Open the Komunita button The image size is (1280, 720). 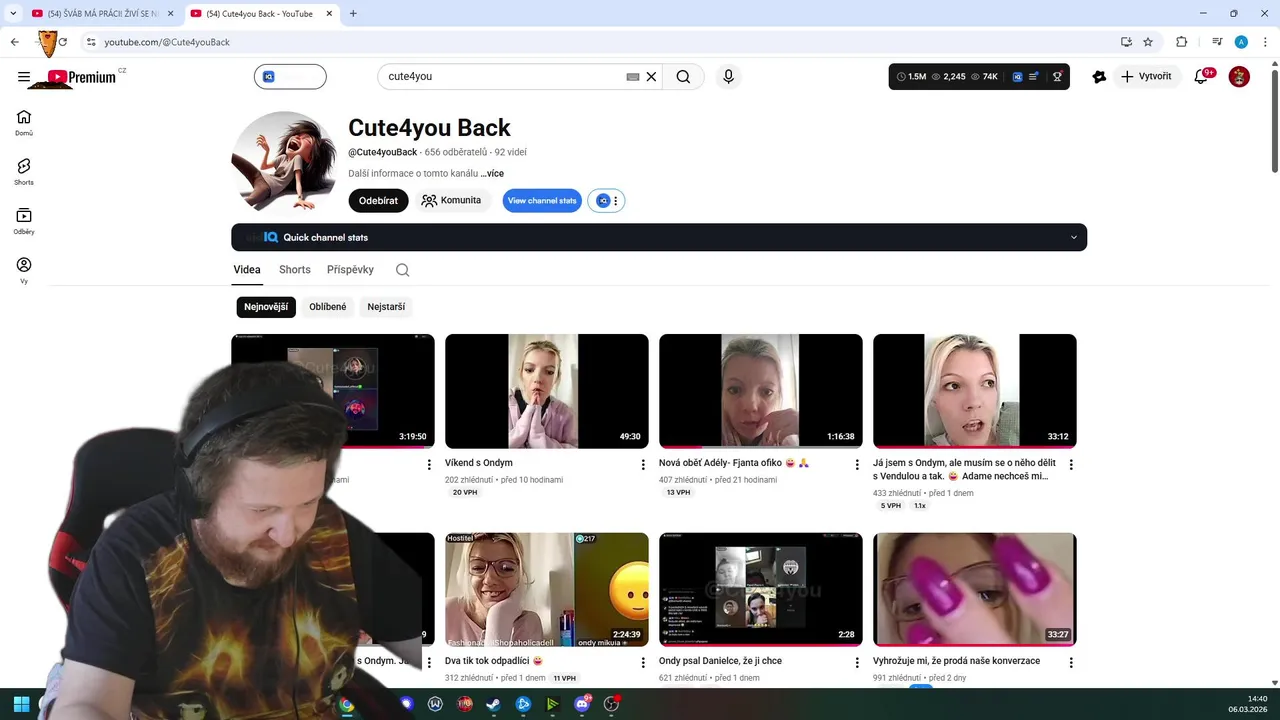452,201
